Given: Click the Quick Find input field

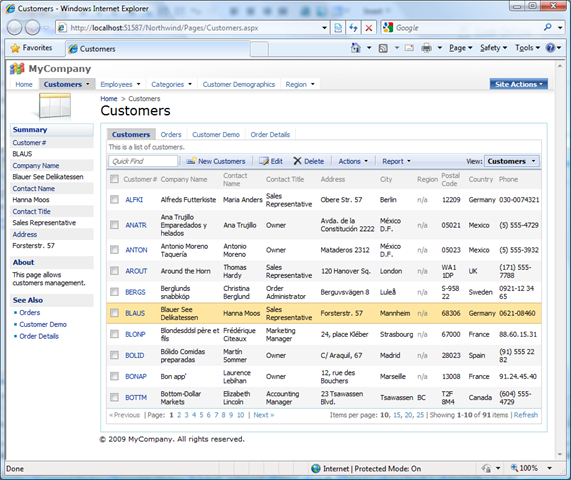Looking at the screenshot, I should [143, 161].
